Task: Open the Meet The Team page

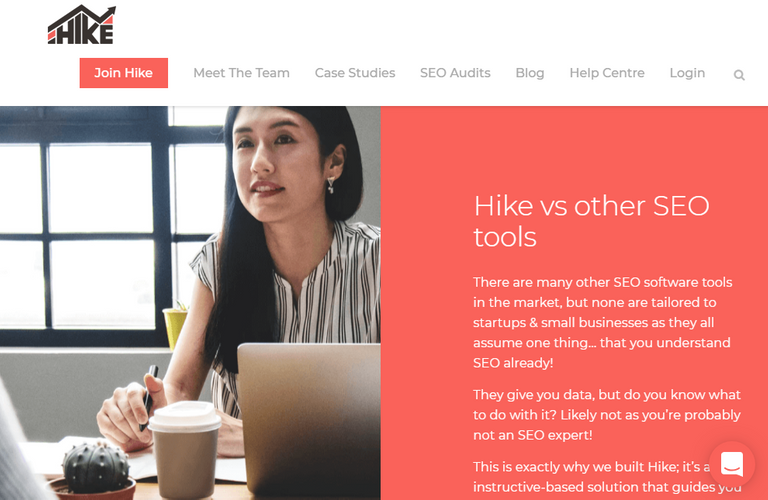Action: pos(241,73)
